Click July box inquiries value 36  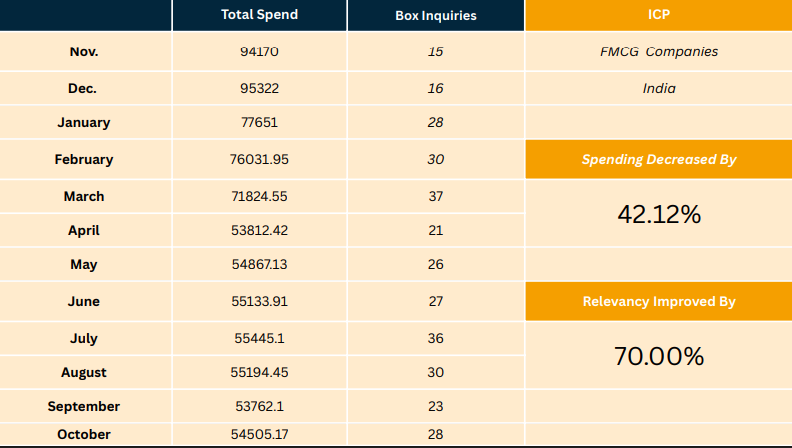point(436,338)
